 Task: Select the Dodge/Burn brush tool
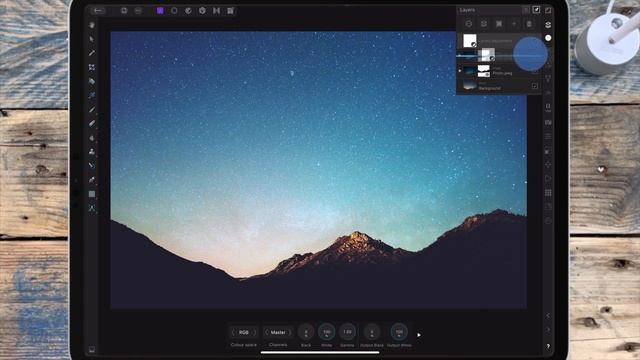click(x=92, y=138)
